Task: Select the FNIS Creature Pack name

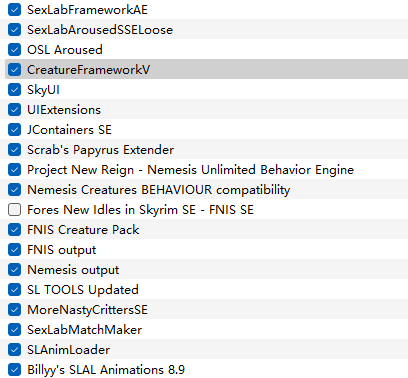Action: (83, 230)
